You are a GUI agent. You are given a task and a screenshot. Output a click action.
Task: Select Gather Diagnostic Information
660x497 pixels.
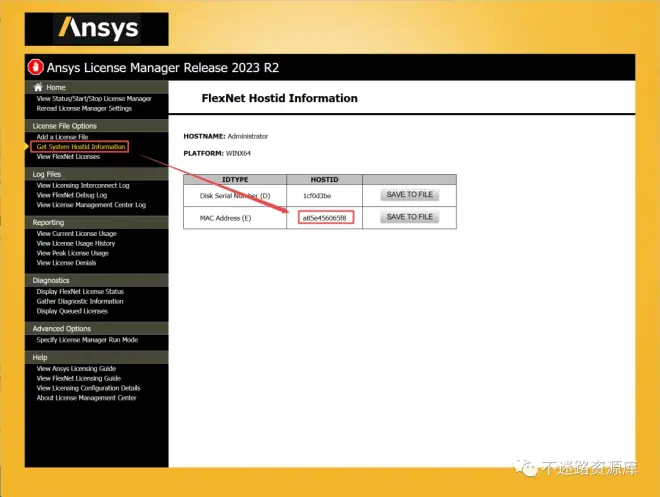point(80,301)
